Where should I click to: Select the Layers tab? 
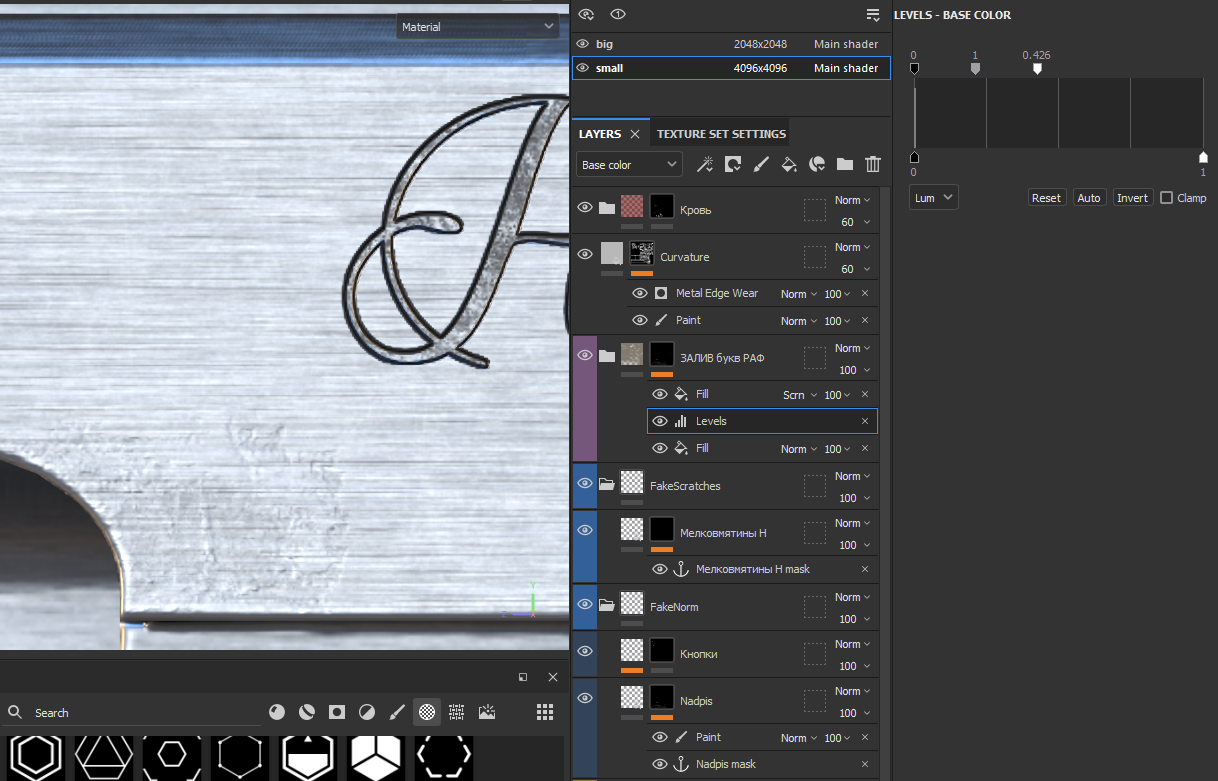tap(600, 134)
